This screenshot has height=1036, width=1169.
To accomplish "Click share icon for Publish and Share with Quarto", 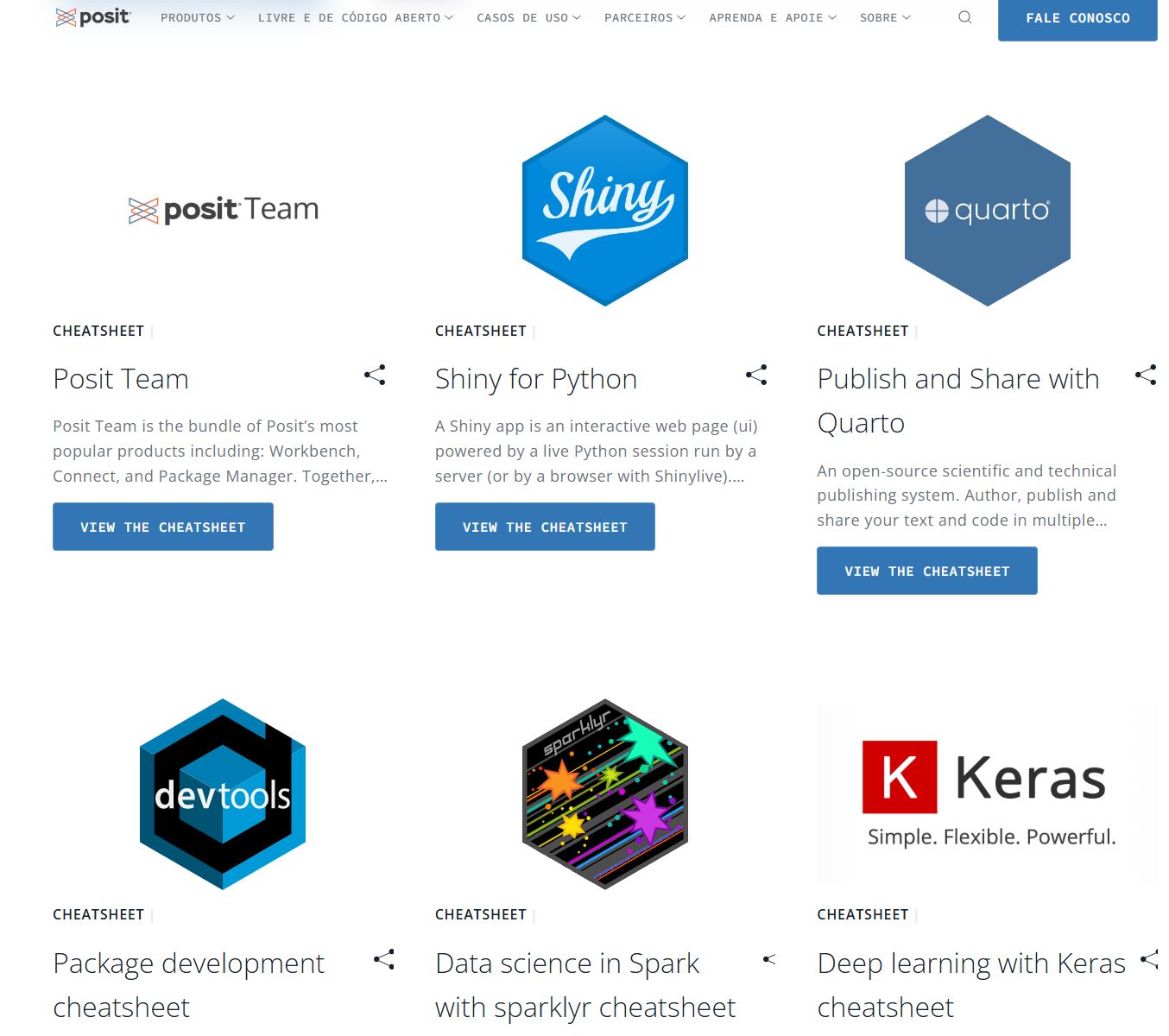I will coord(1146,375).
